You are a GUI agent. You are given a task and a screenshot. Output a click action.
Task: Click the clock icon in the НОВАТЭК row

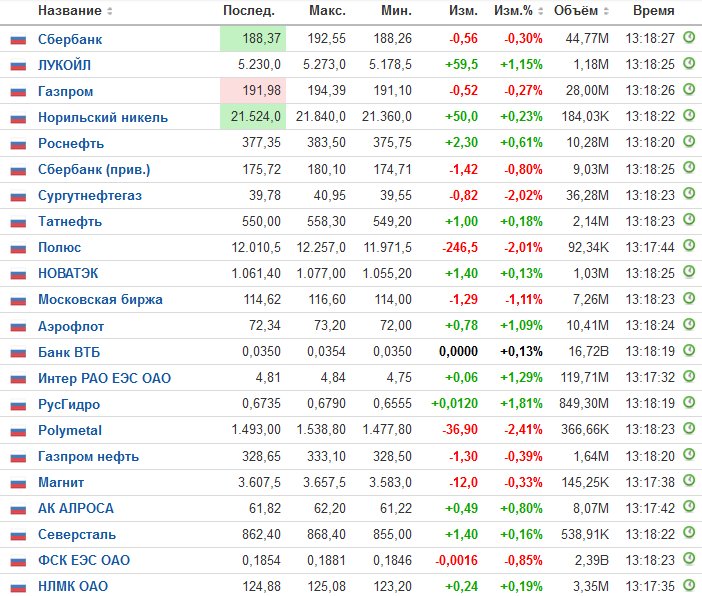[689, 271]
